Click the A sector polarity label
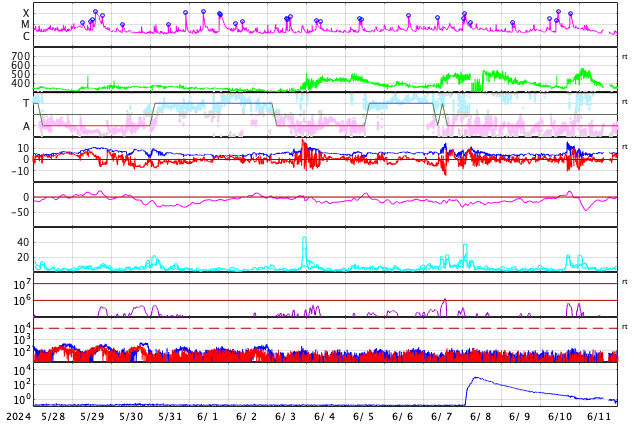This screenshot has width=634, height=424. [x=26, y=127]
